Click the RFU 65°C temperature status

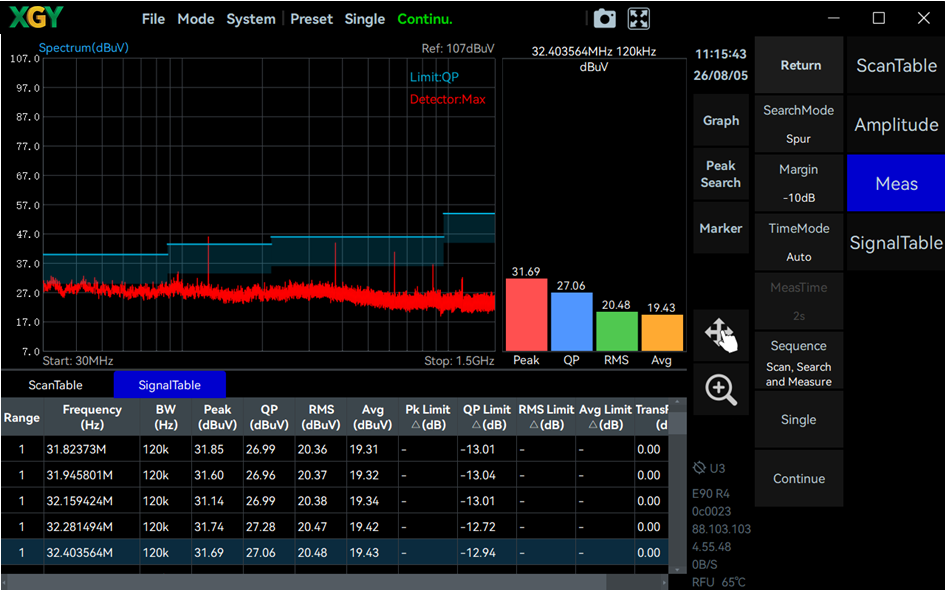(719, 582)
